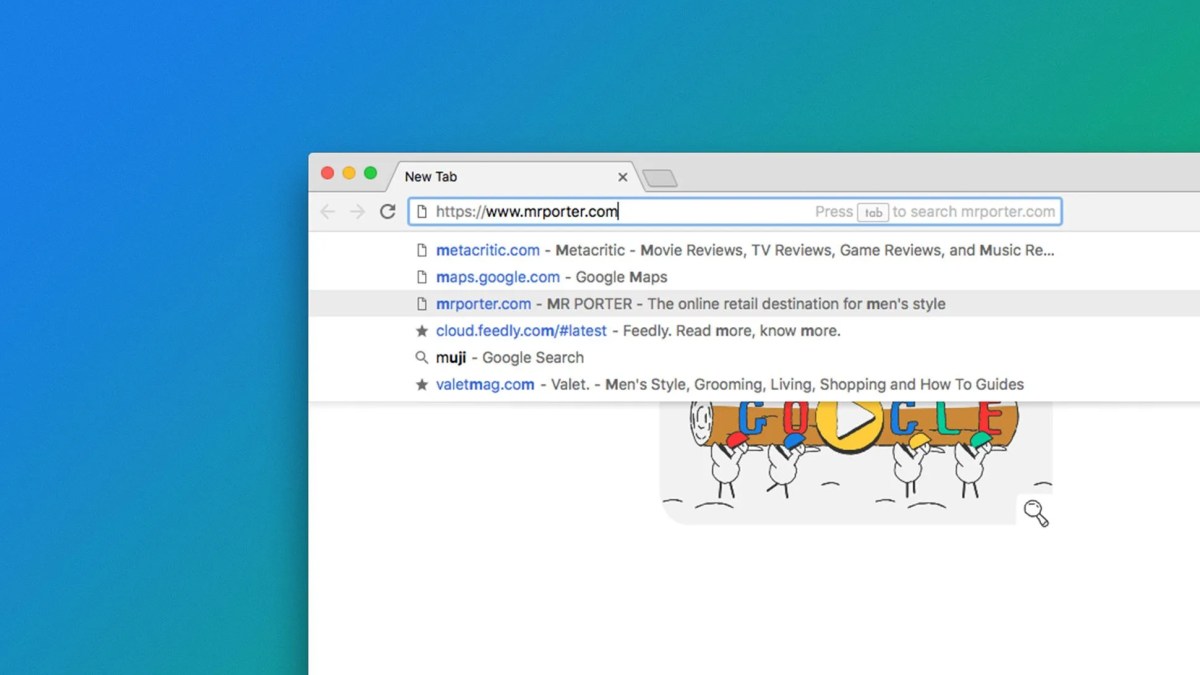Click the bookmark star beside the valetmag.com suggestion

coord(422,384)
